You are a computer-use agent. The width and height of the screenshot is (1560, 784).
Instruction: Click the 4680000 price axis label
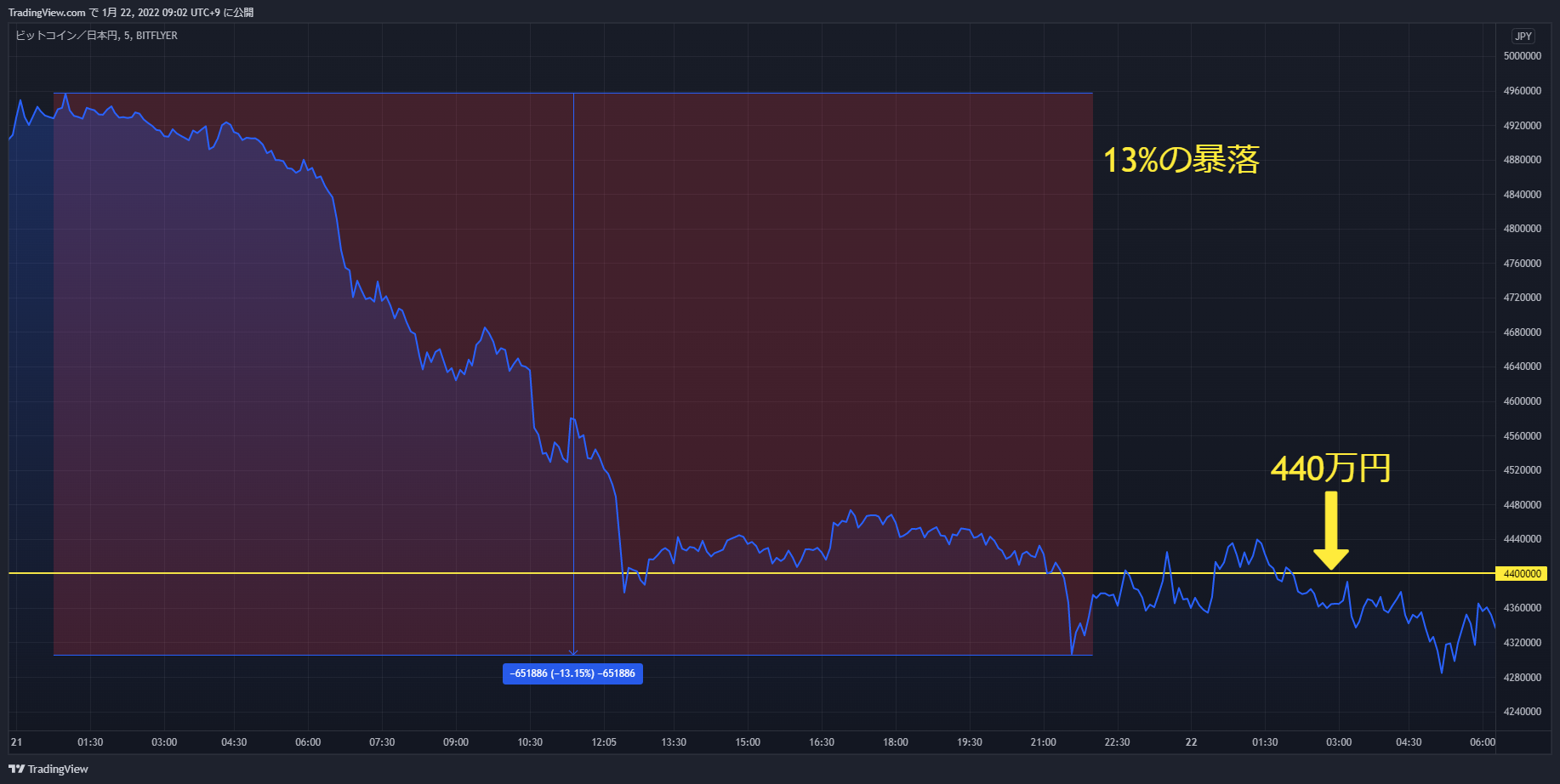pyautogui.click(x=1523, y=332)
